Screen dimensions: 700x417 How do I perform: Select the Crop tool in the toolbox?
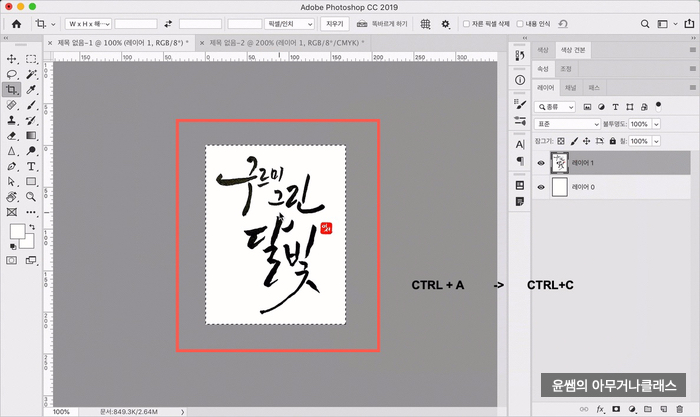12,89
